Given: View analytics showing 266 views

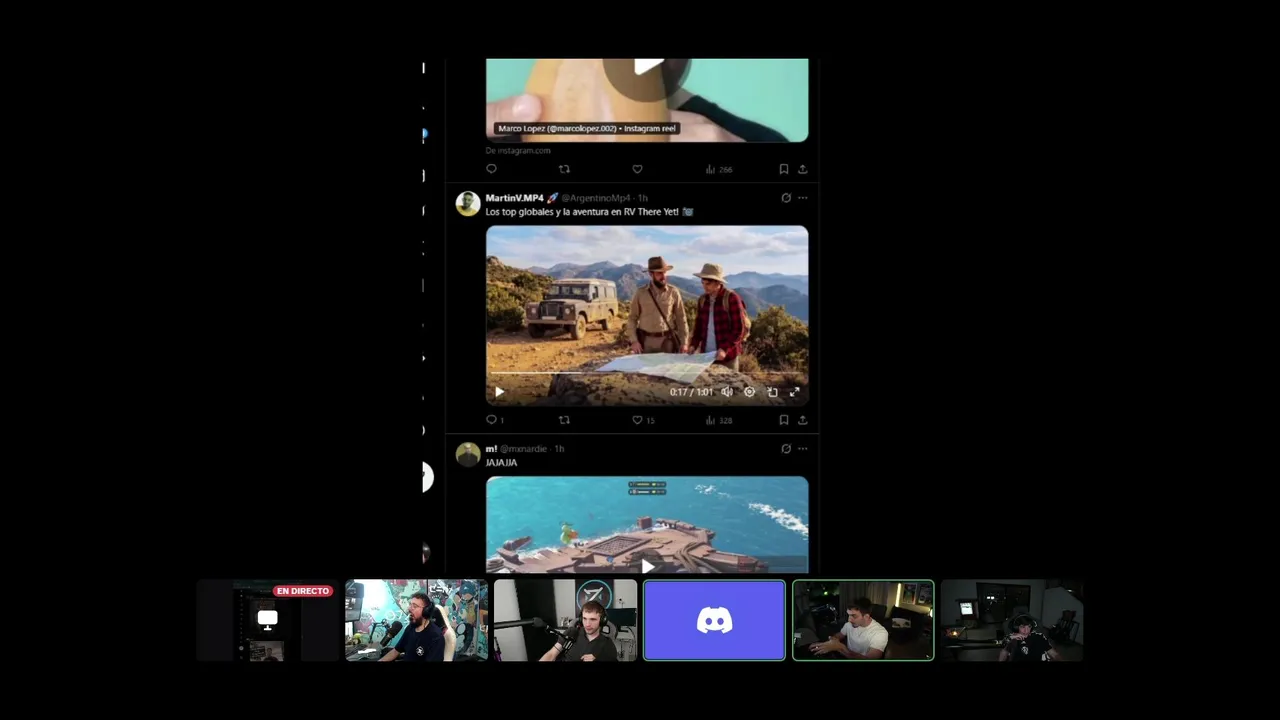Looking at the screenshot, I should [x=719, y=169].
